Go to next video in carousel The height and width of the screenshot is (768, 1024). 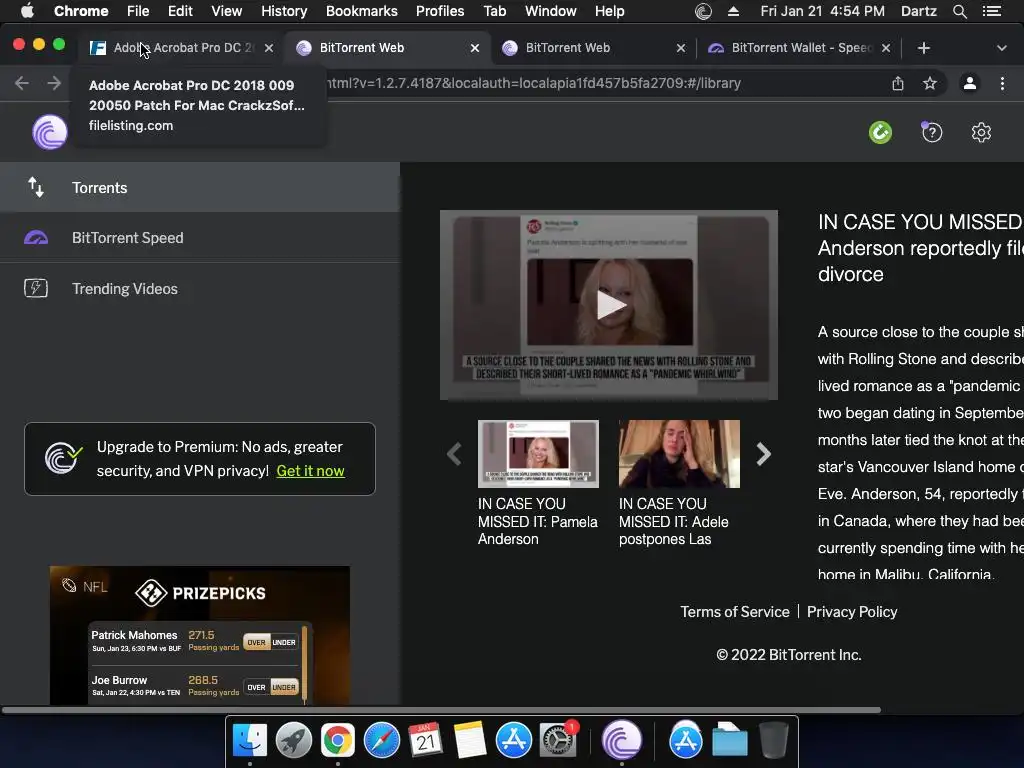pos(763,453)
